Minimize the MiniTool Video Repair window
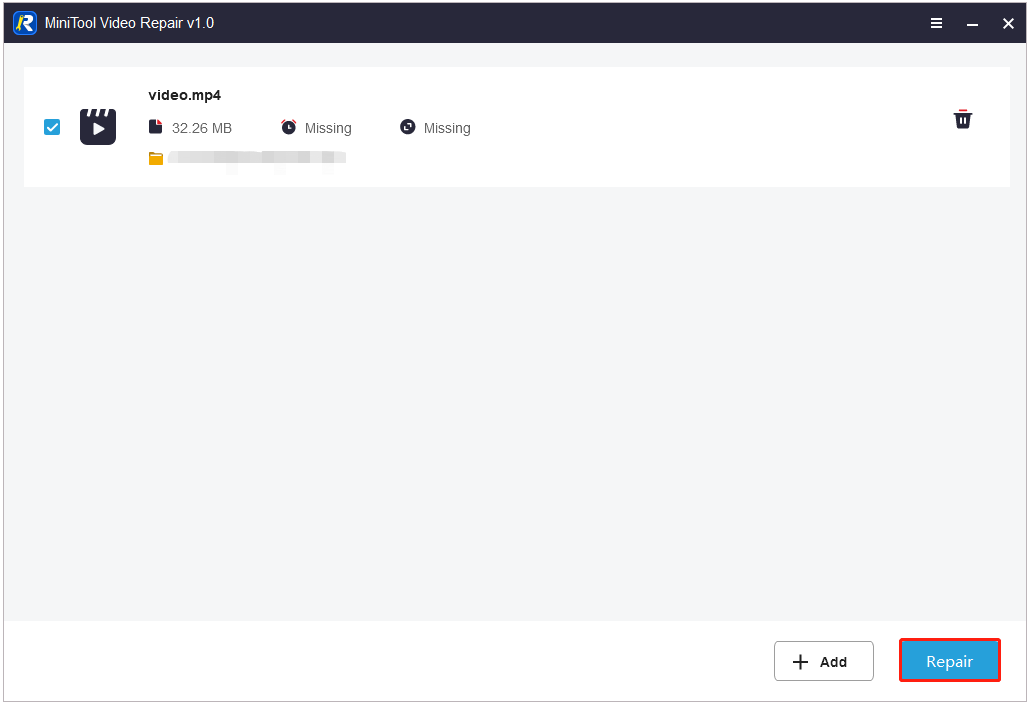1032x706 pixels. 972,22
